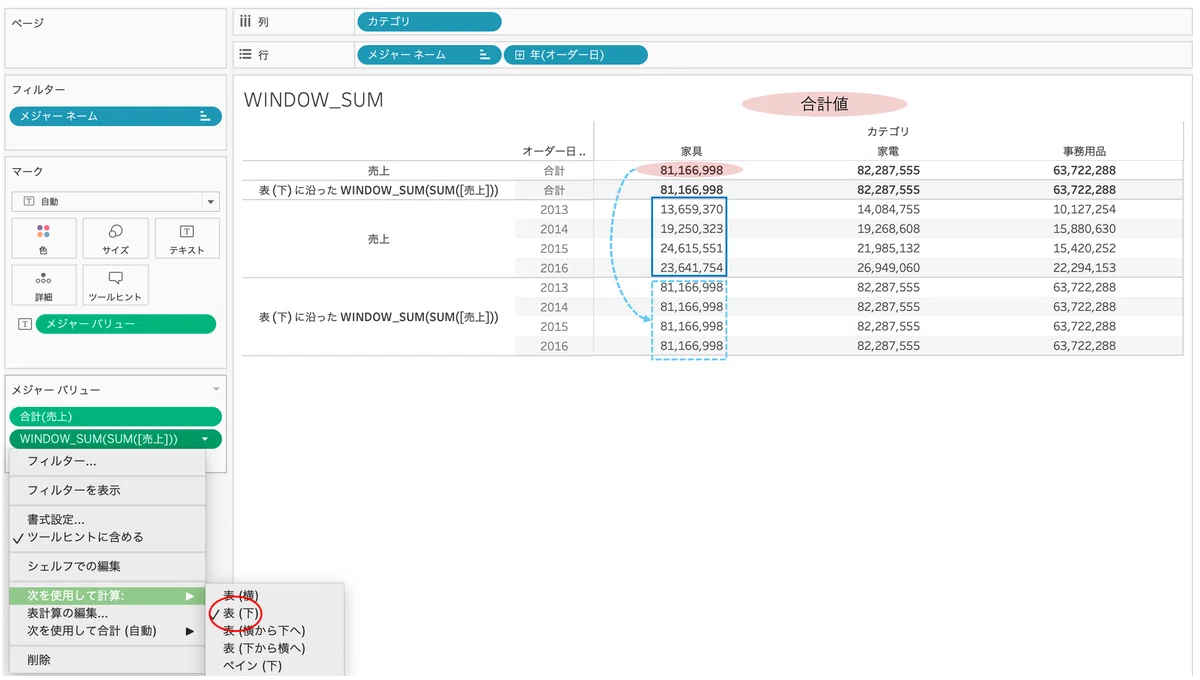Click WINDOW_SUM sheet title
Screen dimensions: 1200x680
tap(314, 100)
